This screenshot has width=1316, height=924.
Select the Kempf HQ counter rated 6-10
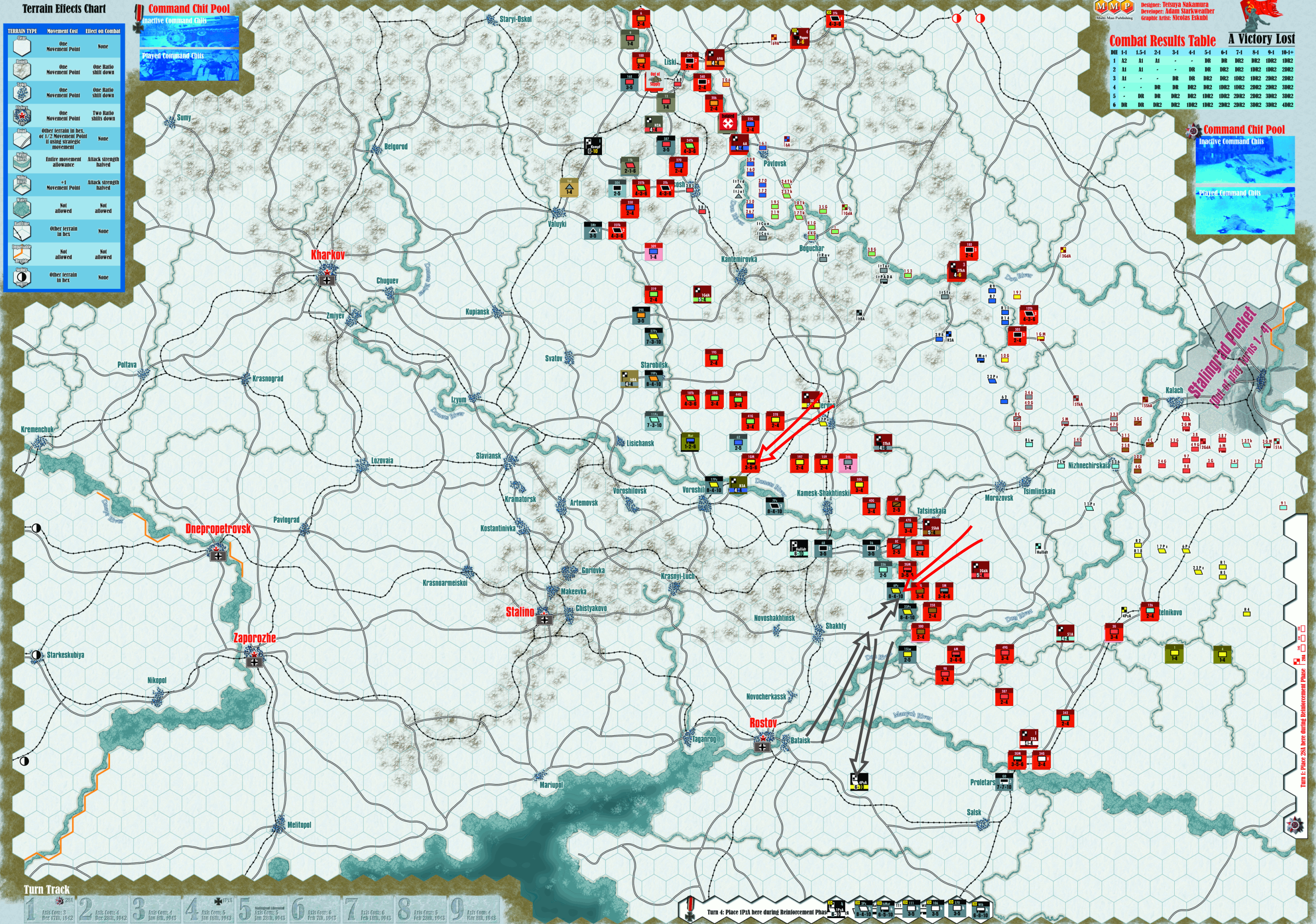(x=593, y=146)
